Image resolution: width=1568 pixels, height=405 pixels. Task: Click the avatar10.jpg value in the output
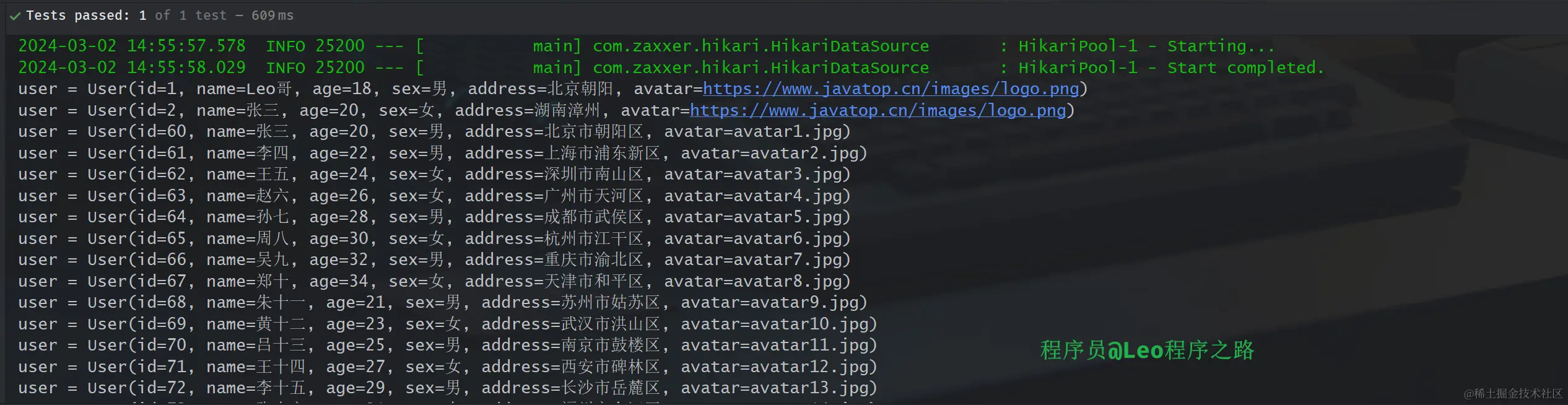coord(809,324)
